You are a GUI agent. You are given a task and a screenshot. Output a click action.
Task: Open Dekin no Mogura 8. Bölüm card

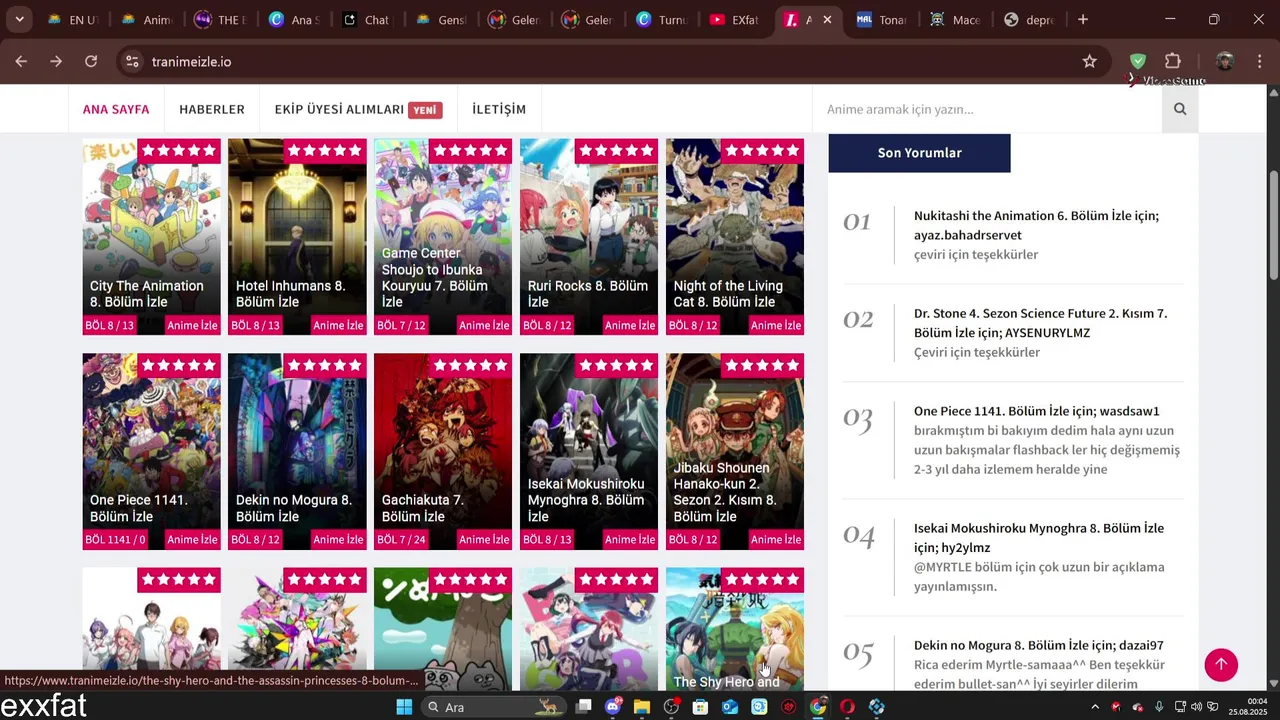point(298,451)
